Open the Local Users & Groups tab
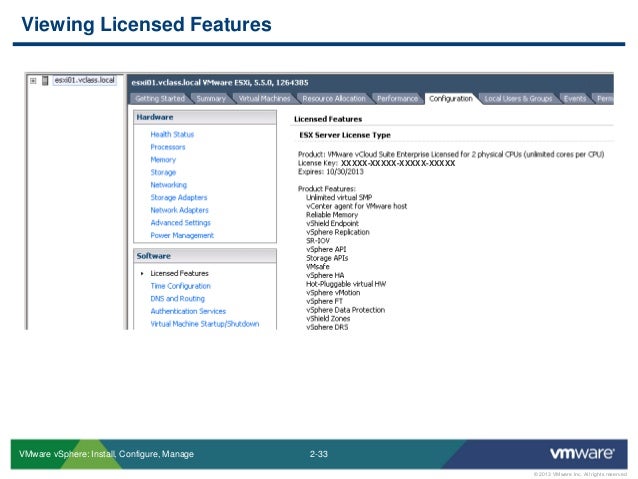The image size is (638, 479). coord(518,98)
